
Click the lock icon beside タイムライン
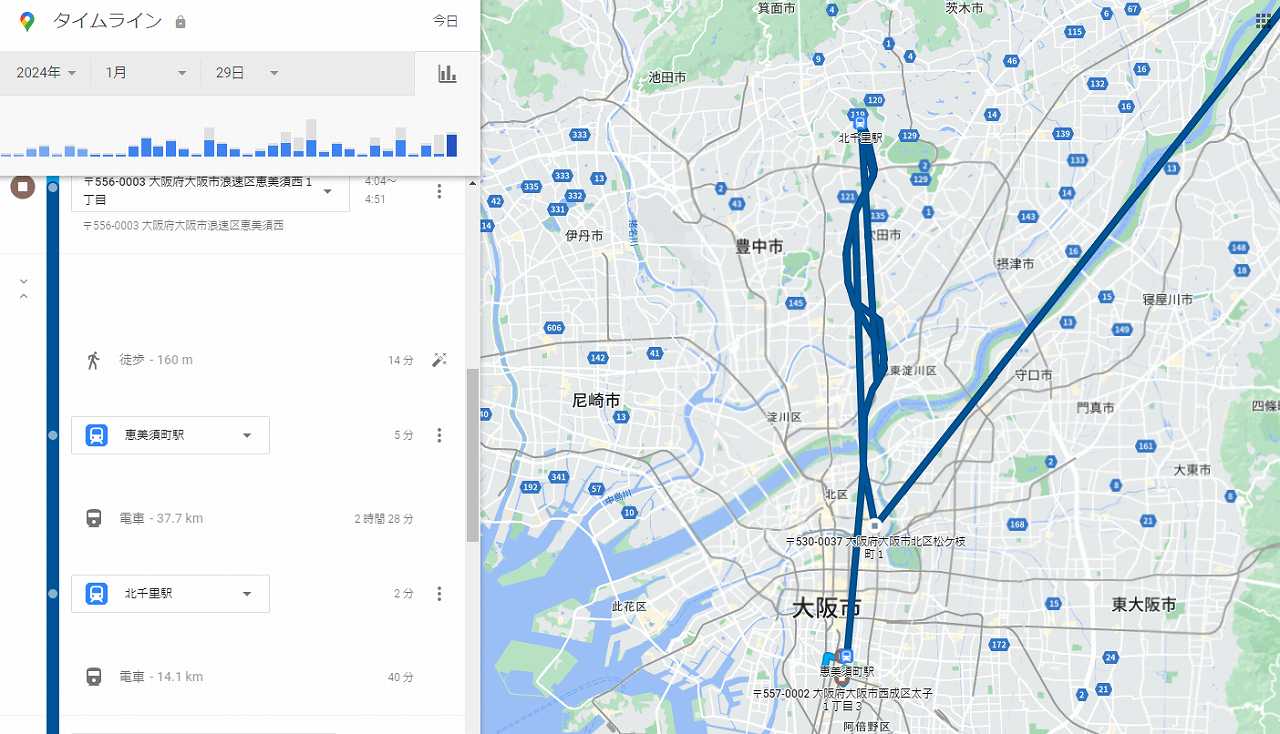(x=180, y=22)
